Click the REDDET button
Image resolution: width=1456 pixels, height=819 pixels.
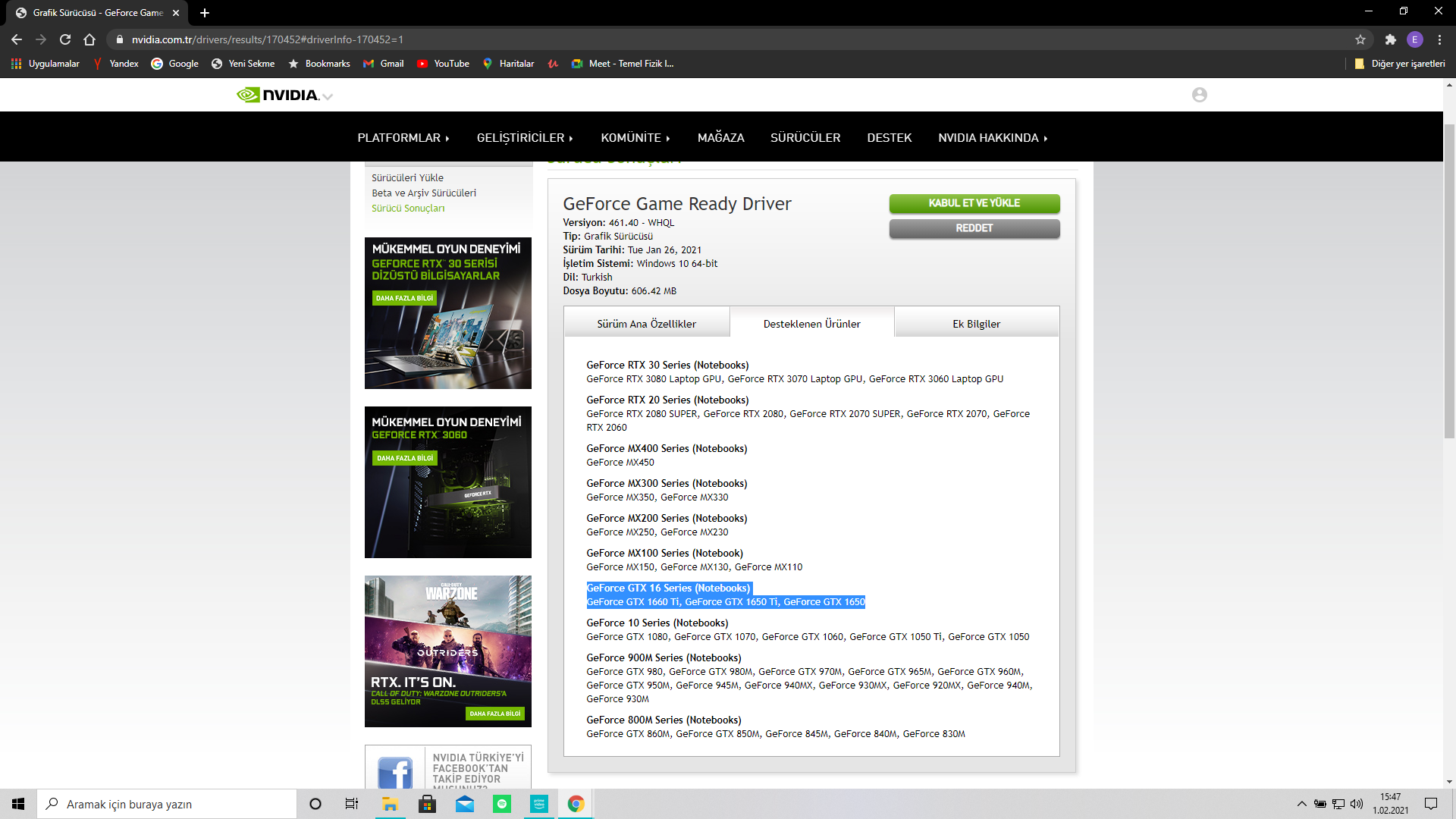click(974, 228)
